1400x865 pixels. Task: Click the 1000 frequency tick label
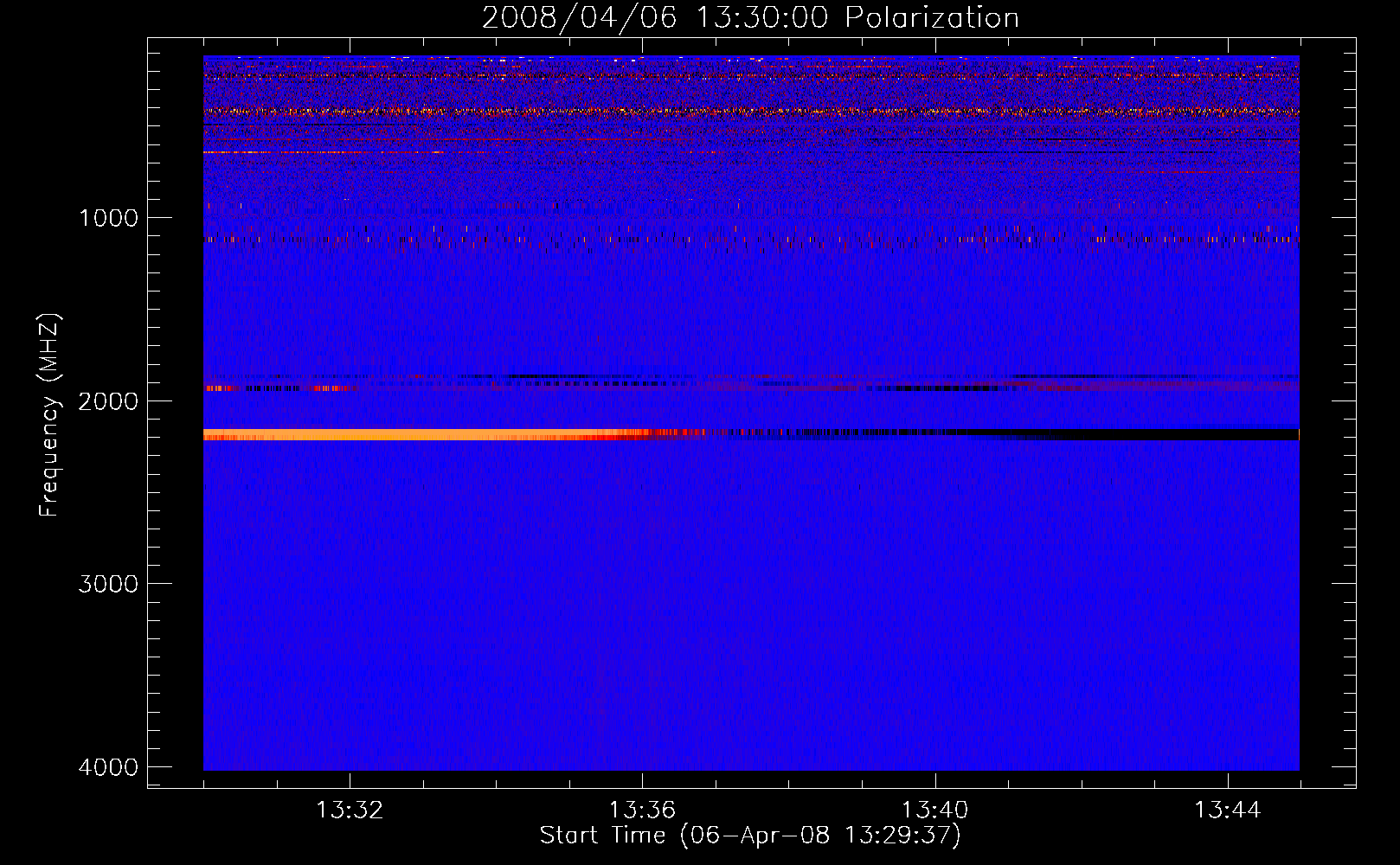108,218
